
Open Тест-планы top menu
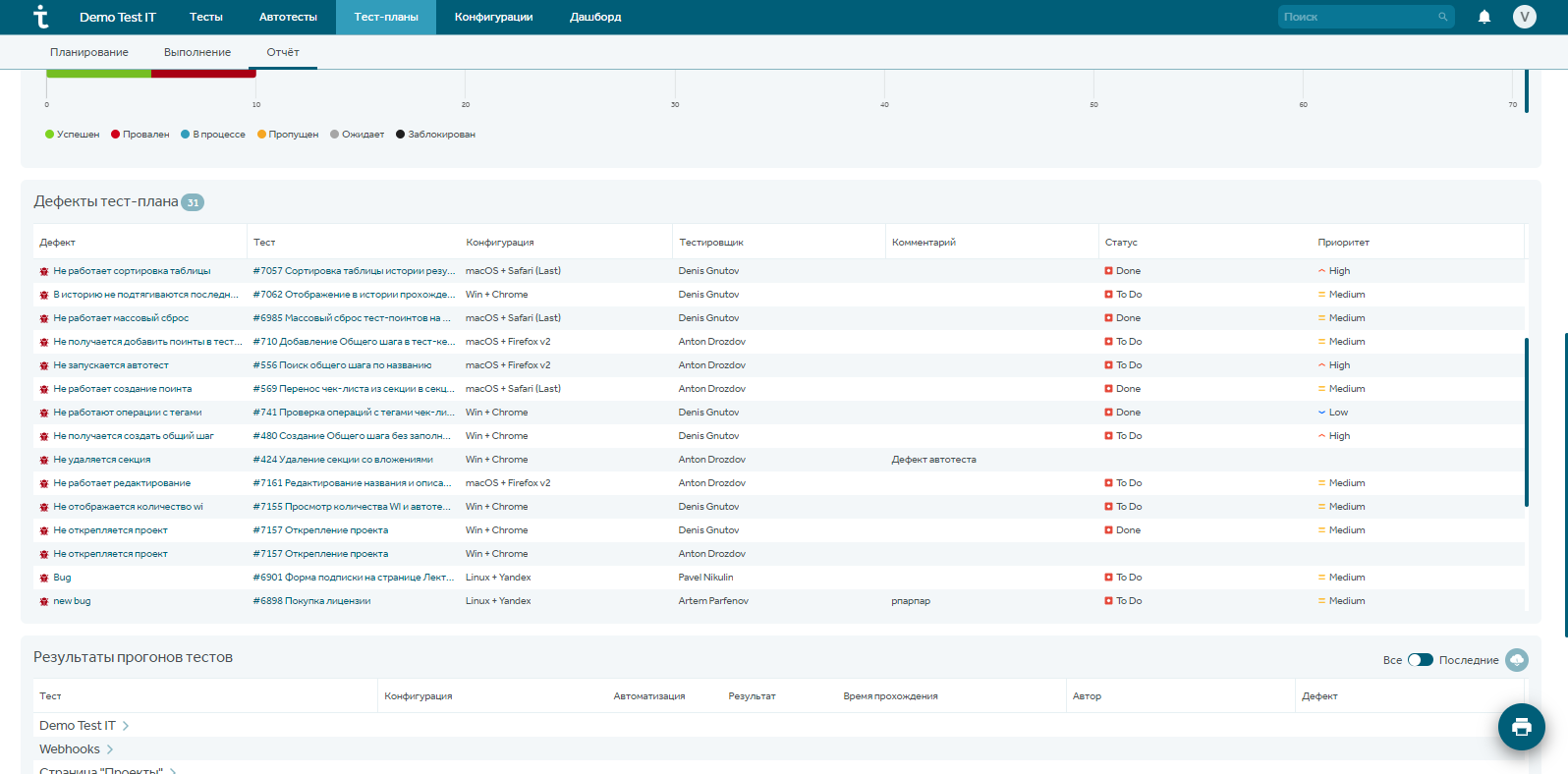click(x=386, y=17)
